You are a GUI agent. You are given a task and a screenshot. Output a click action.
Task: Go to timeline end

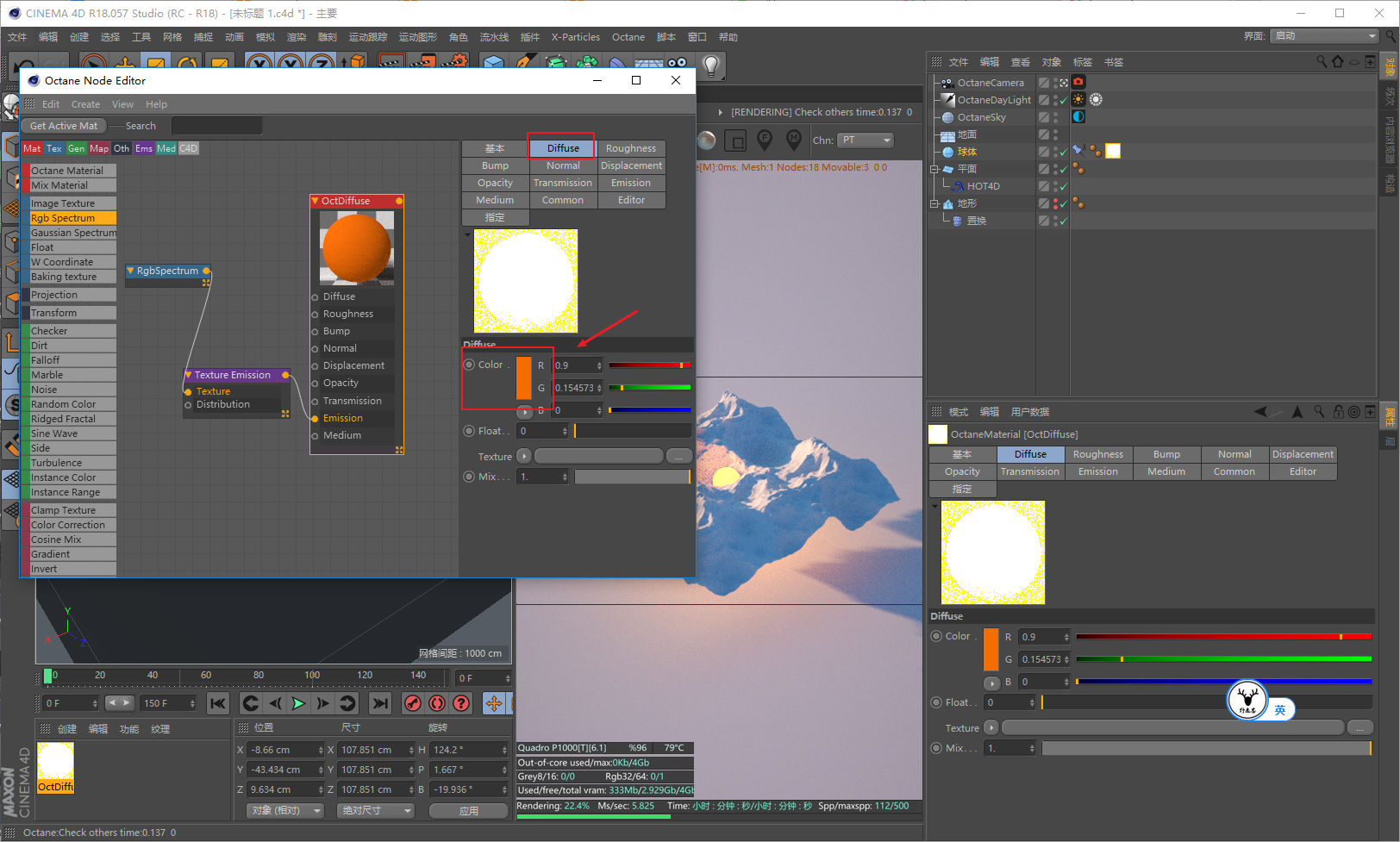(379, 703)
